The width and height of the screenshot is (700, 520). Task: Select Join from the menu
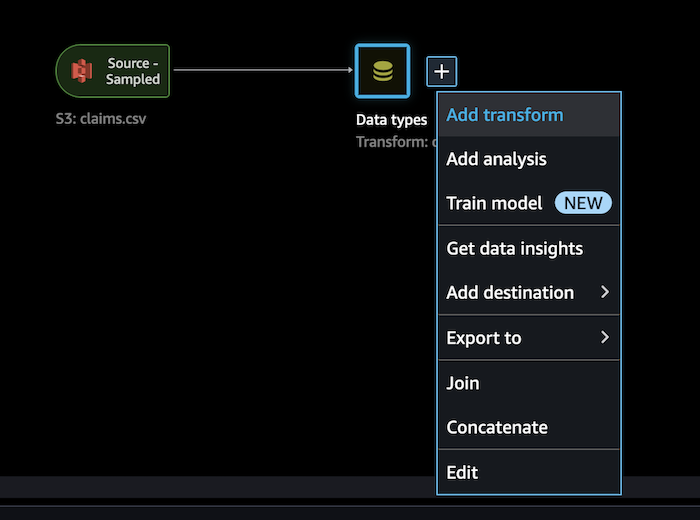(x=529, y=383)
